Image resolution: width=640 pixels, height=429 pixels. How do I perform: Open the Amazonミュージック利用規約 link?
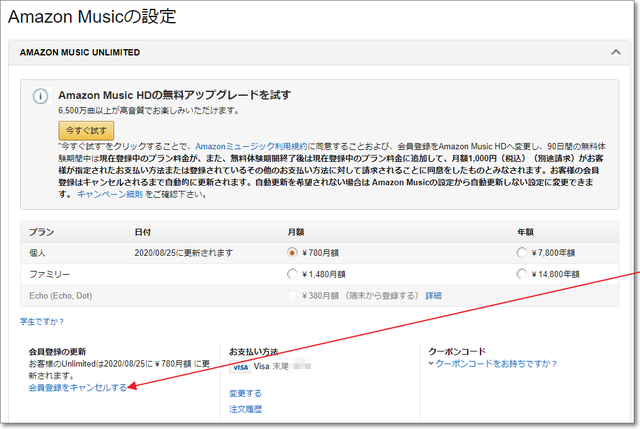pyautogui.click(x=250, y=146)
